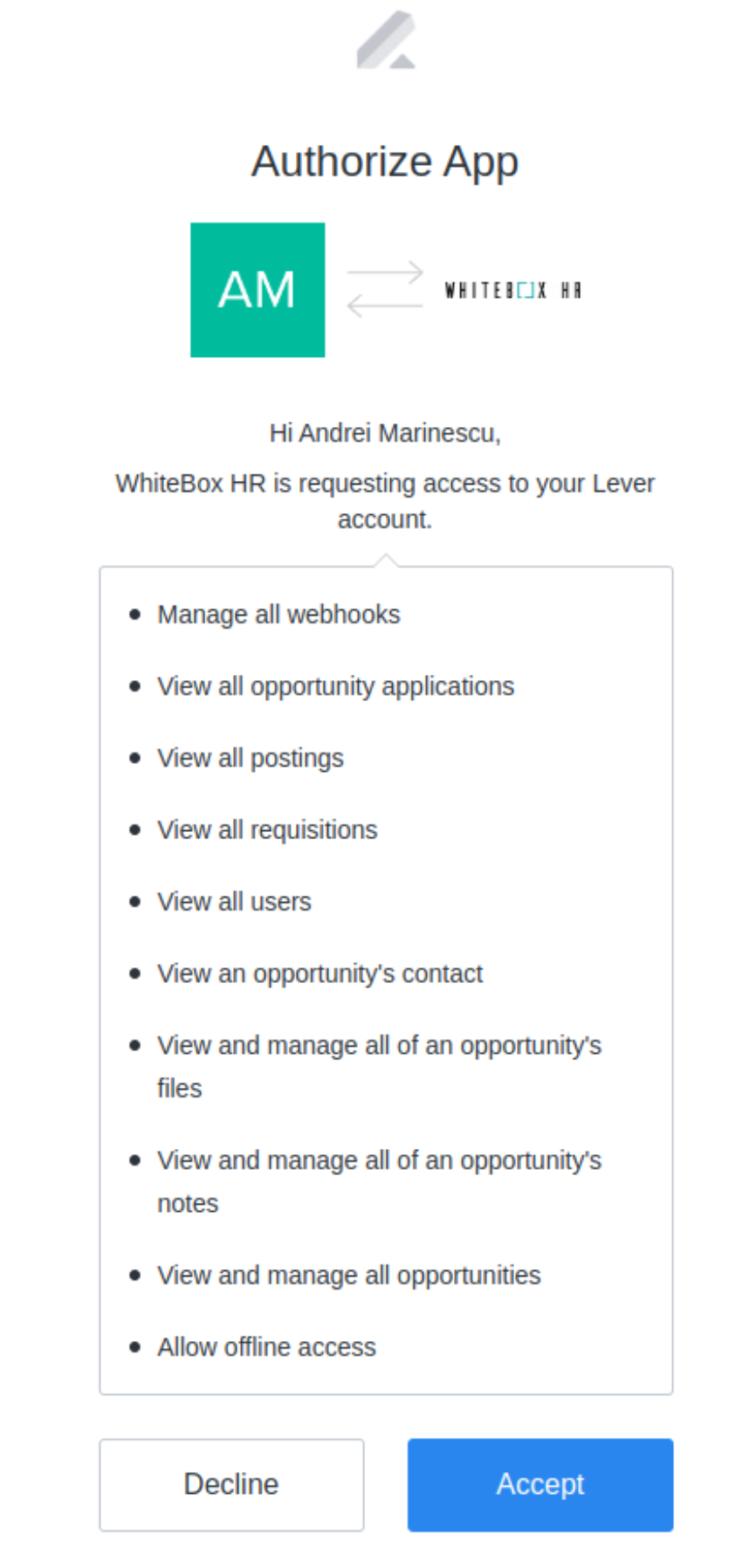Click the Authorize App heading
This screenshot has height=1568, width=749.
click(x=385, y=162)
